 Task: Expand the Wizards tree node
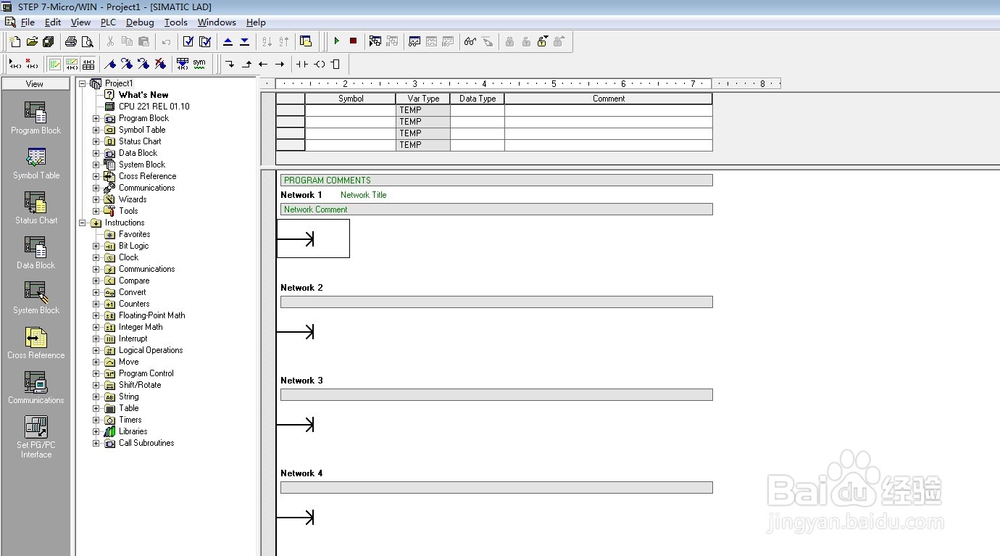(96, 200)
